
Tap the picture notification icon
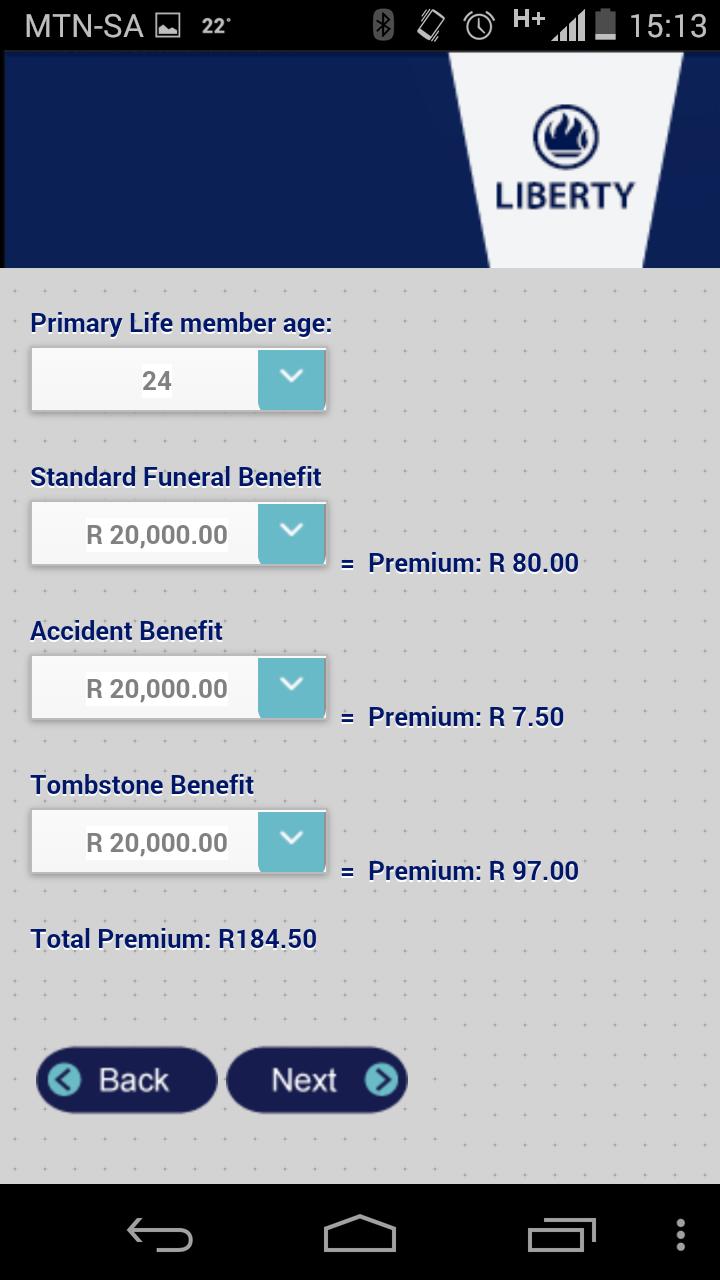(x=168, y=26)
